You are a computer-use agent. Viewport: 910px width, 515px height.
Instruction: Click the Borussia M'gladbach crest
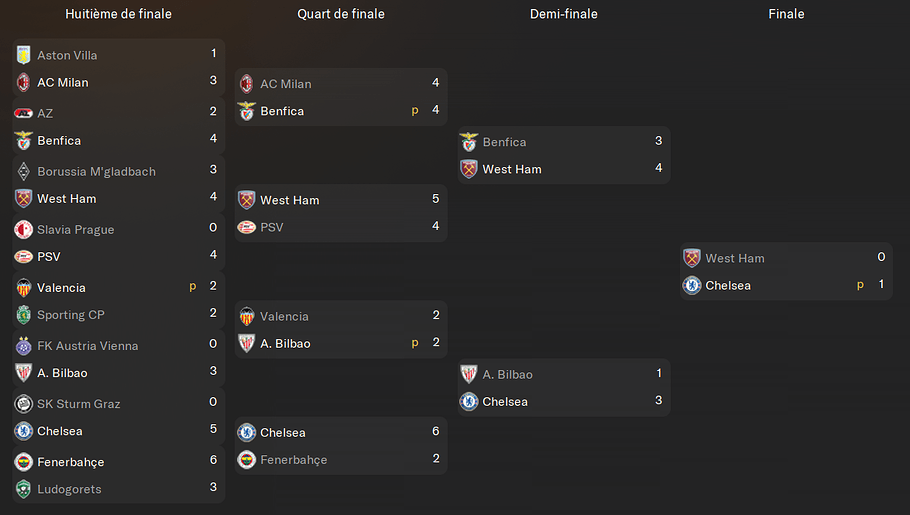24,171
